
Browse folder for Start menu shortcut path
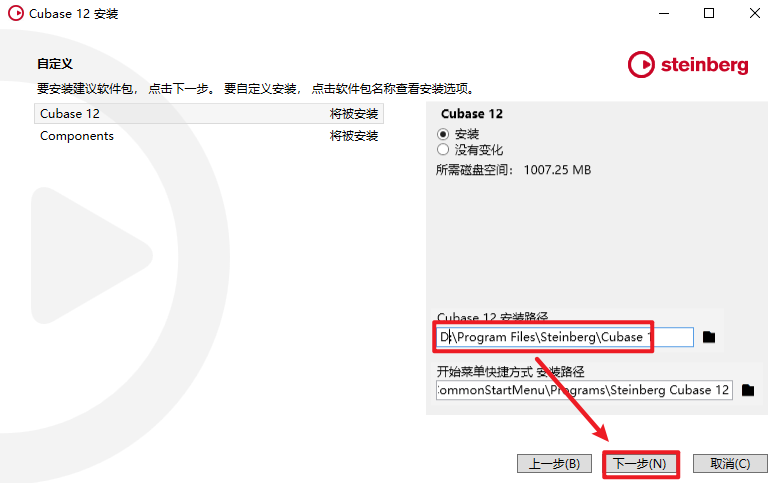click(748, 390)
